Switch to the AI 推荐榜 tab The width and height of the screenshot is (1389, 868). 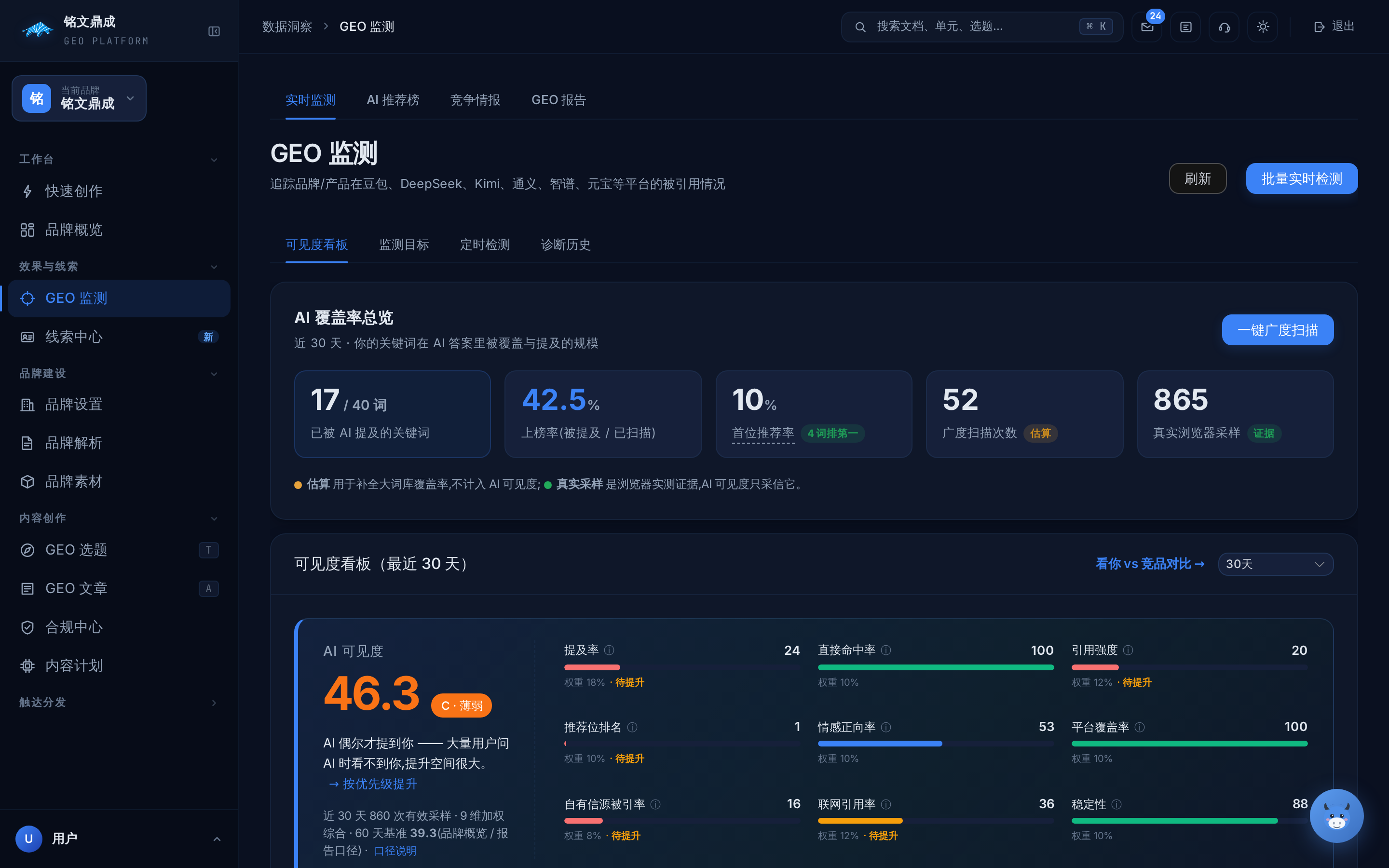point(393,100)
